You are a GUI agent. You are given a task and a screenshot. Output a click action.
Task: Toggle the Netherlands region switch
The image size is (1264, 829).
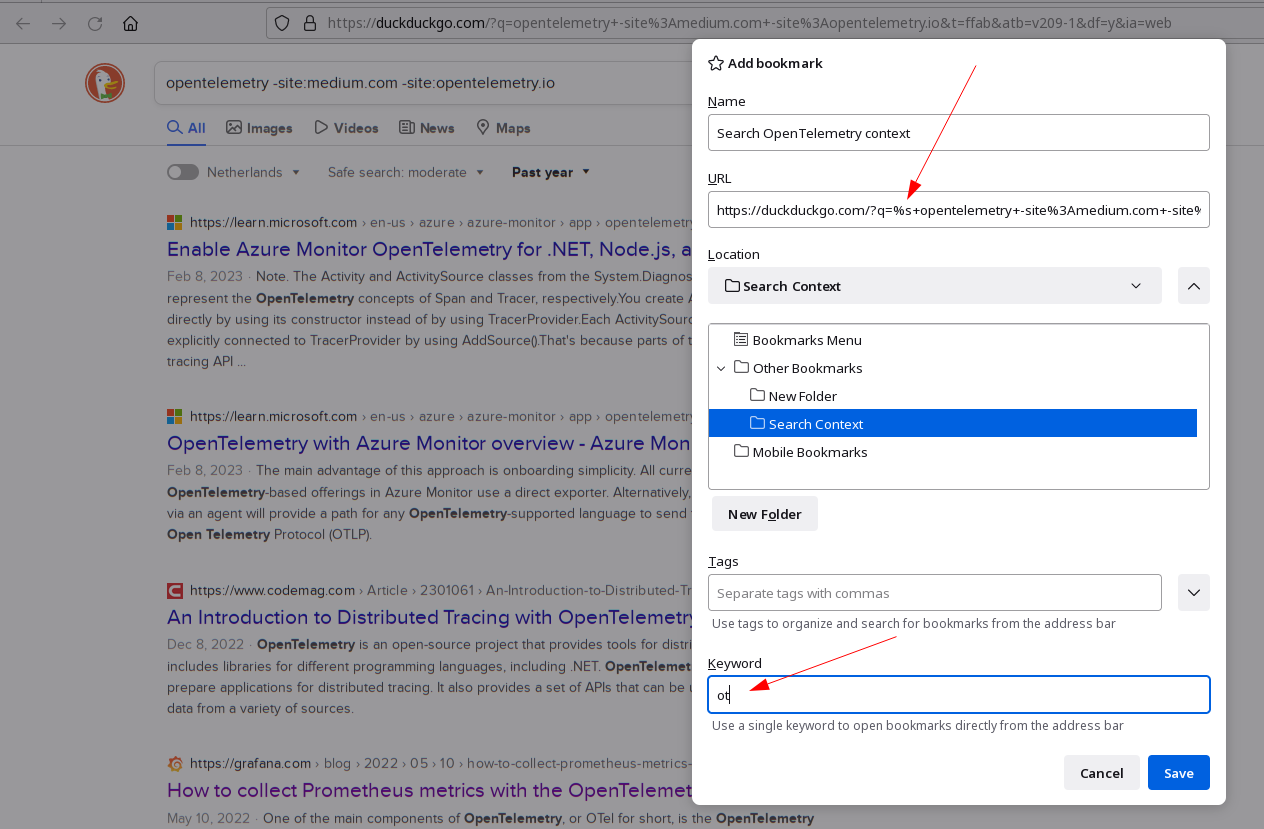pyautogui.click(x=183, y=172)
